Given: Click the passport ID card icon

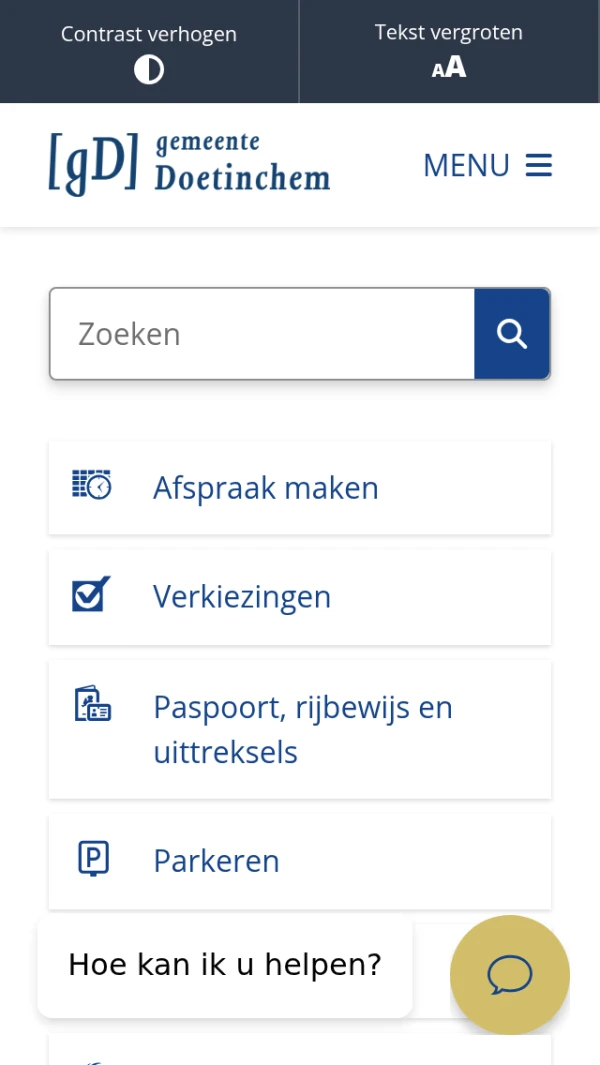Looking at the screenshot, I should (92, 705).
